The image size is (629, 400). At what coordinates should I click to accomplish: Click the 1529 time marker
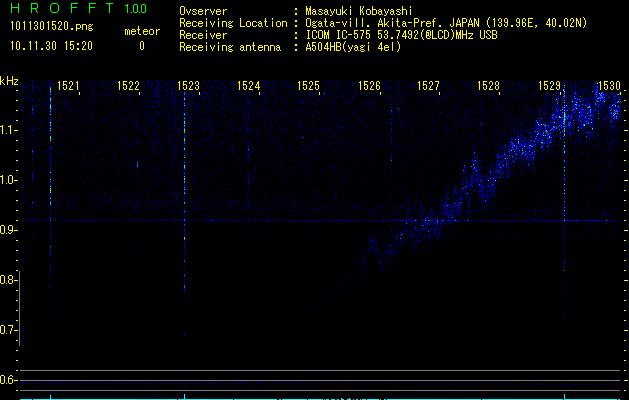point(549,85)
